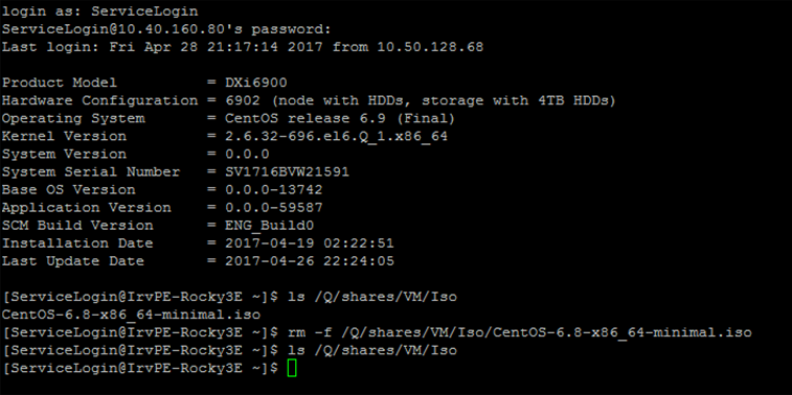Click the last ServiceLogin@IrvPE-Rocky3E prompt

tap(140, 368)
